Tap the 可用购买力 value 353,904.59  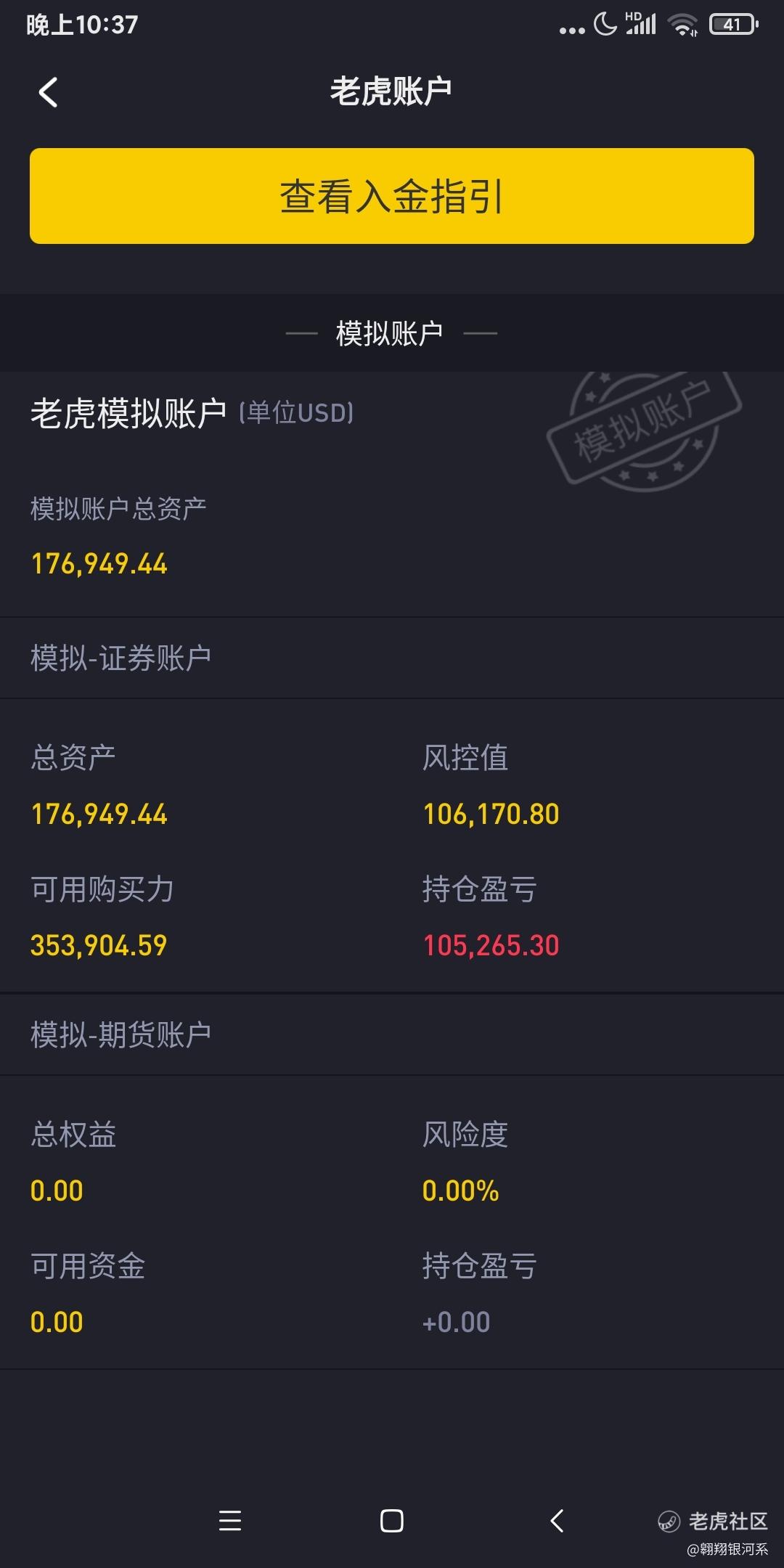(99, 945)
